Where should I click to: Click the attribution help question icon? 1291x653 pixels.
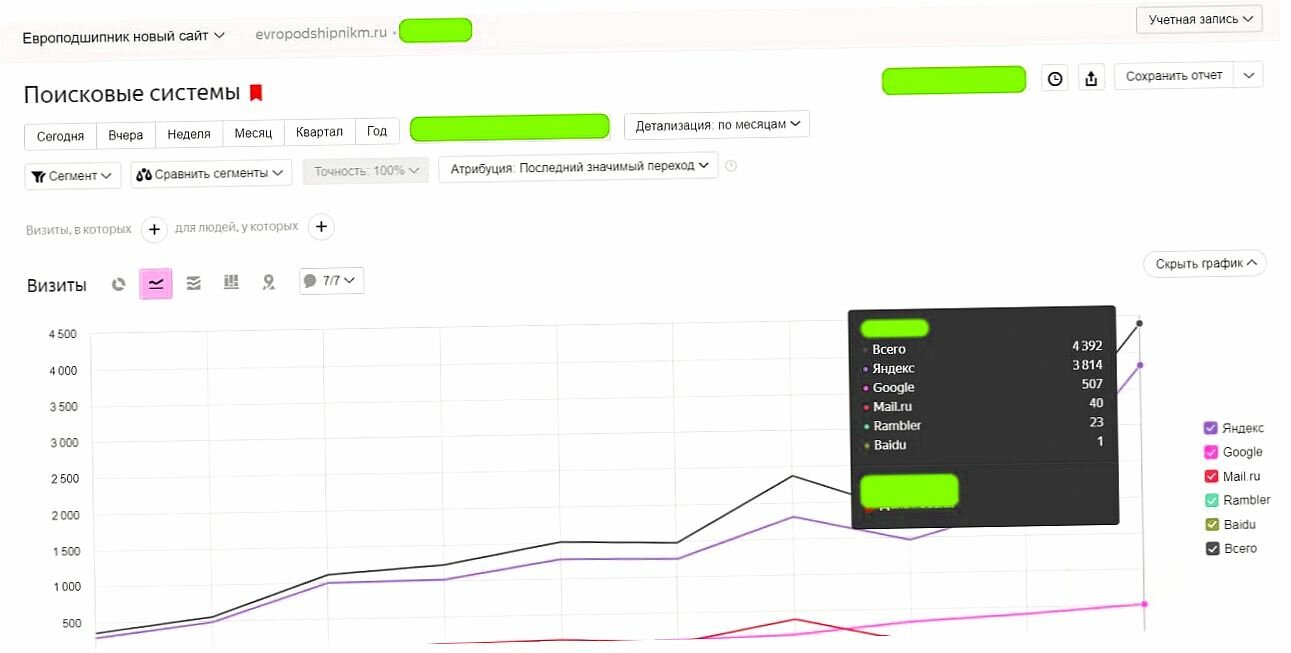click(731, 166)
